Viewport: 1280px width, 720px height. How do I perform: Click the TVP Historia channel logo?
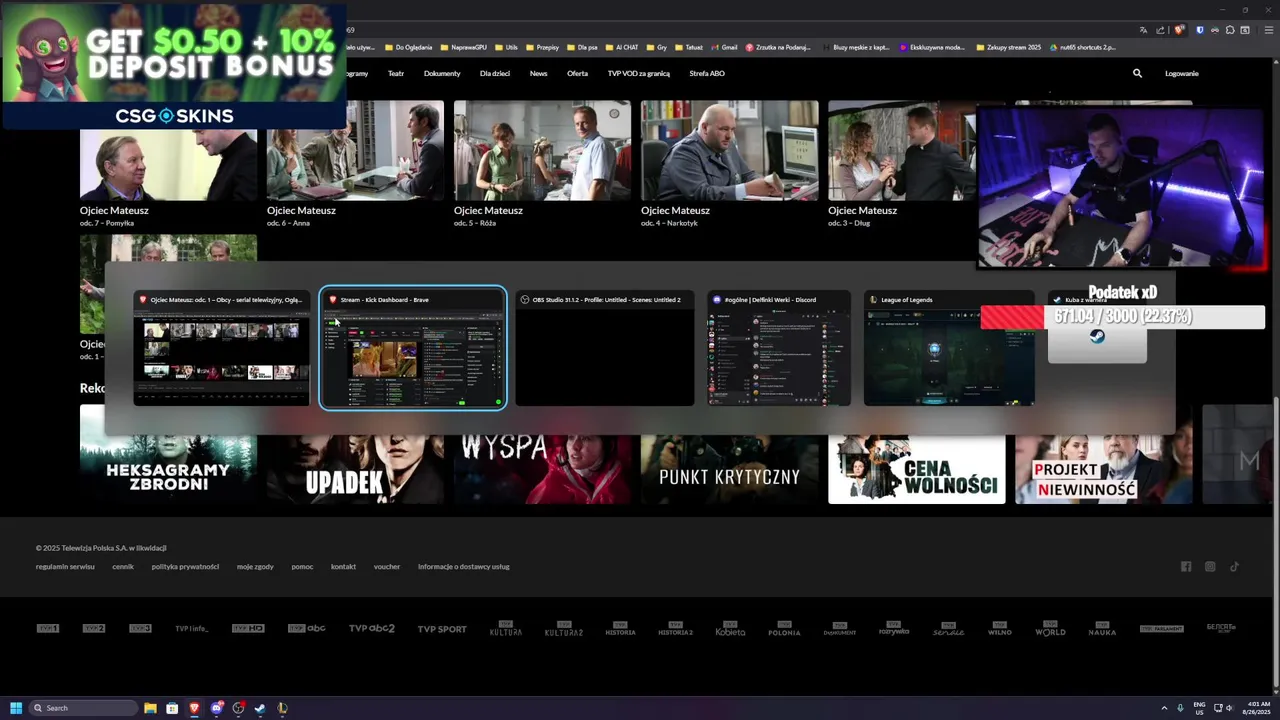620,628
